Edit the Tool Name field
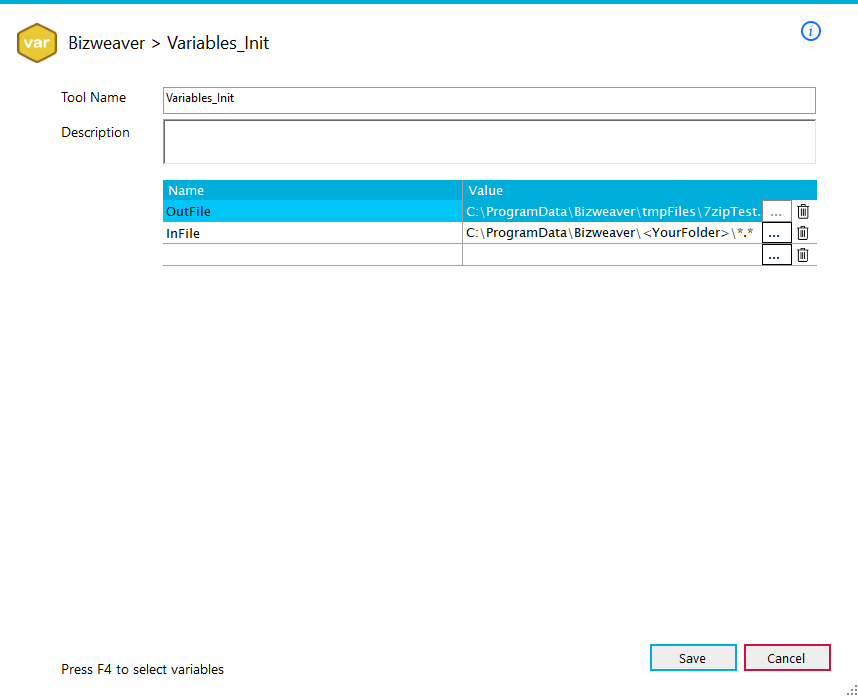 pos(489,100)
